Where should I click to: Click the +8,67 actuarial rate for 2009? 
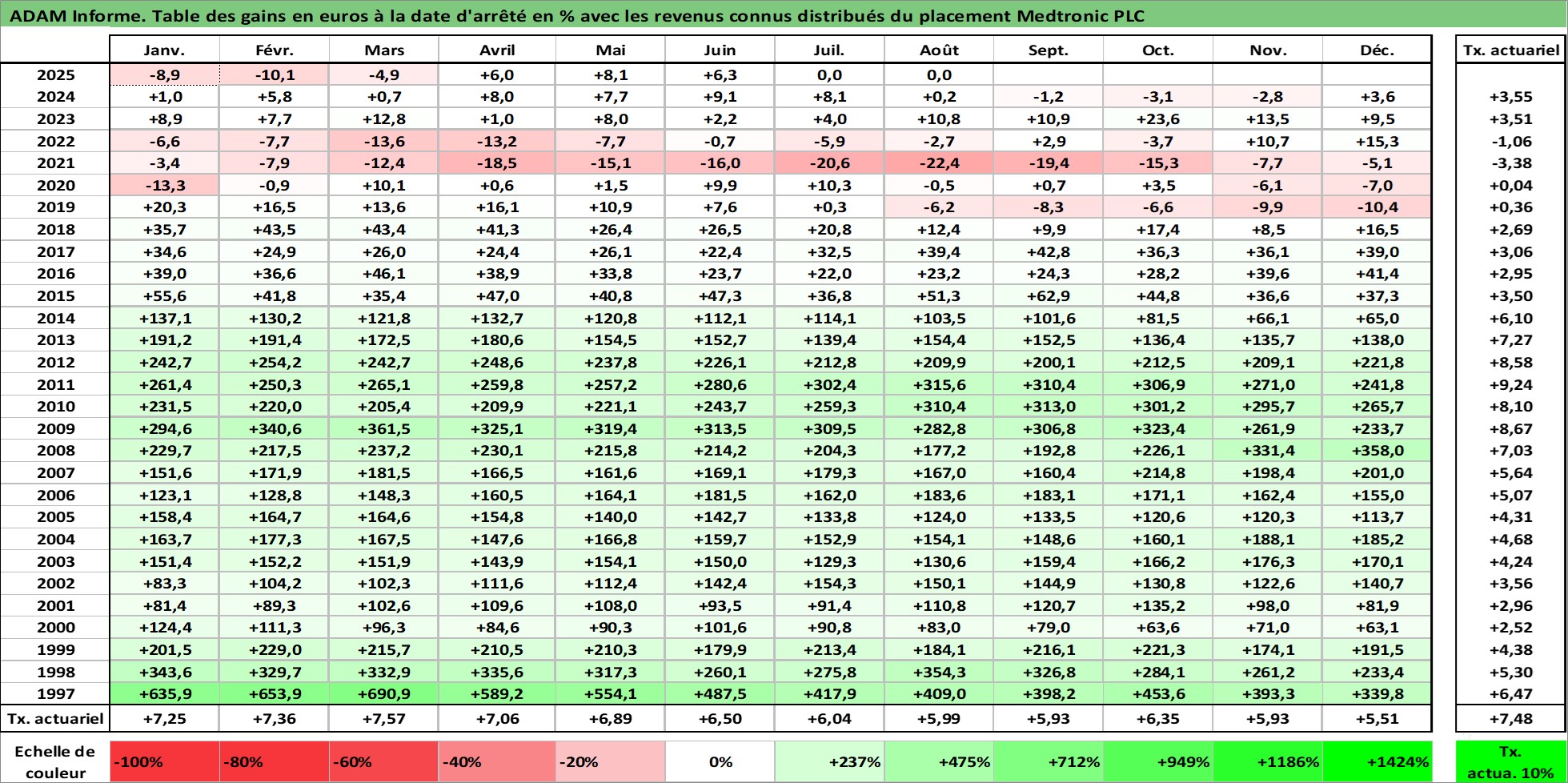[1510, 428]
